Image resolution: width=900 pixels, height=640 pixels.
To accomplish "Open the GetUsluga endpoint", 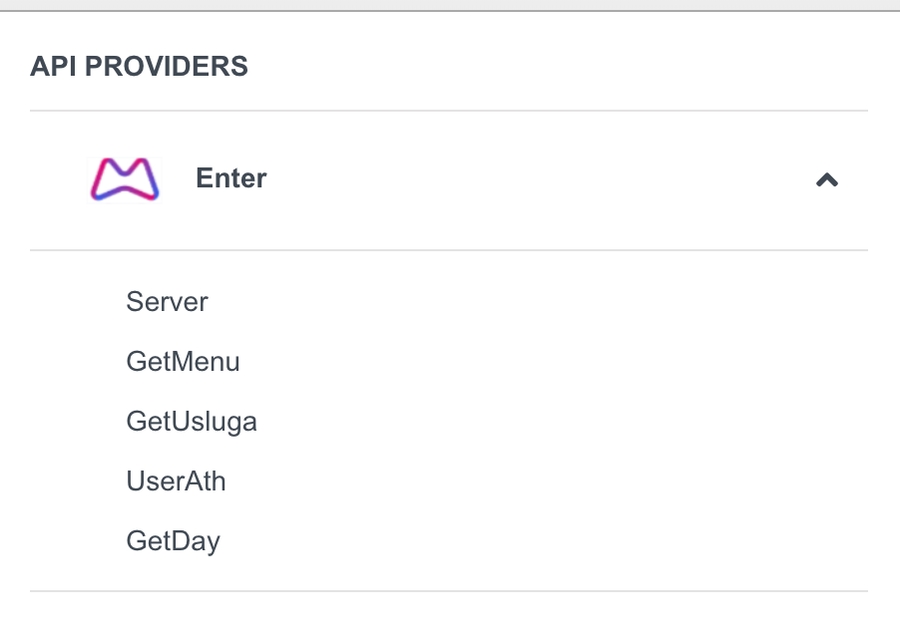I will (x=191, y=421).
